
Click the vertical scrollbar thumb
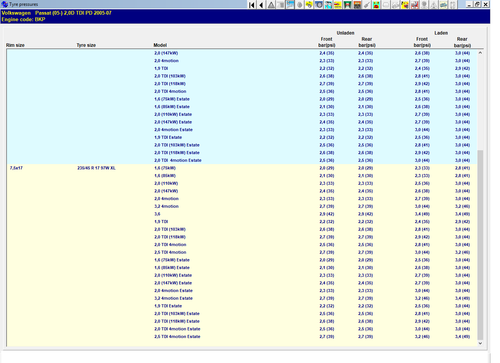pos(480,244)
